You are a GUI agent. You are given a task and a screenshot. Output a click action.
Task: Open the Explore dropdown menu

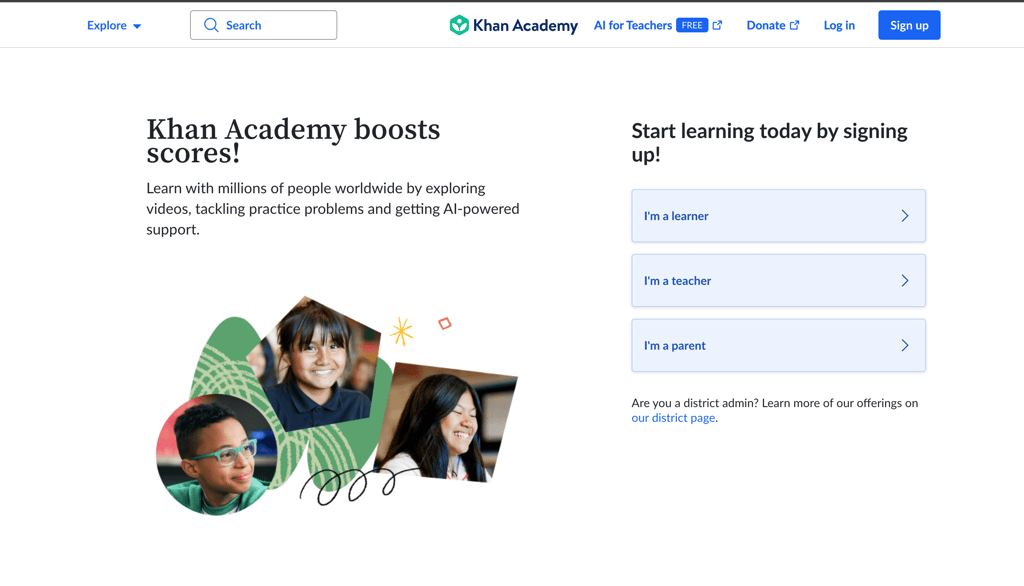coord(106,25)
